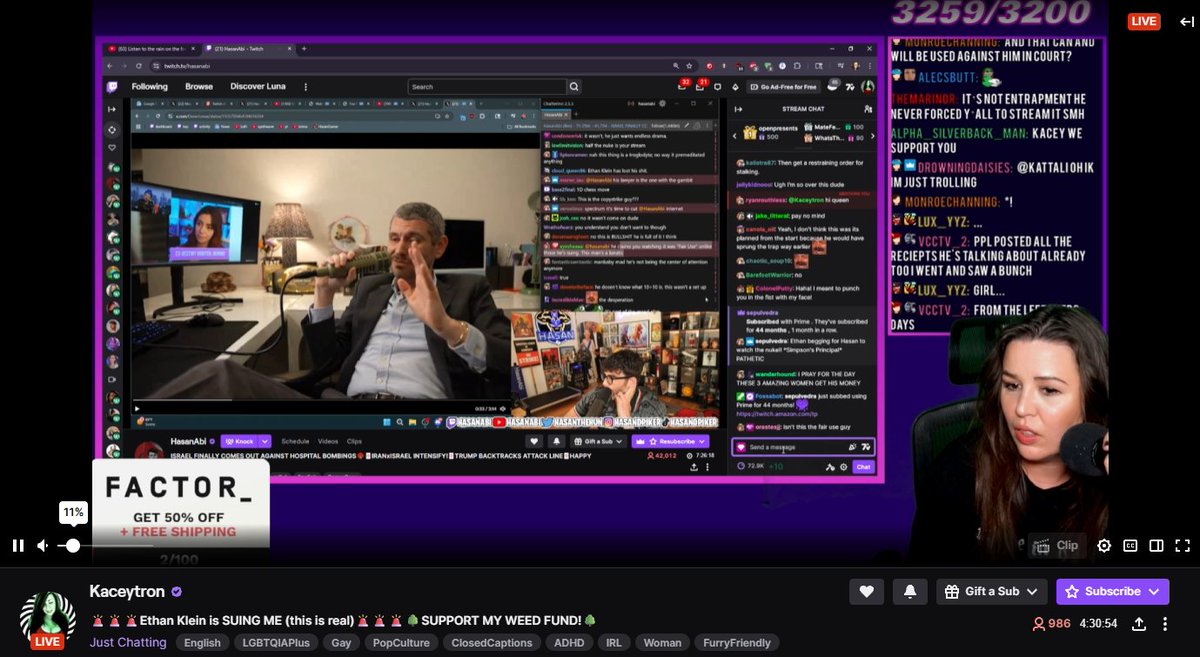Screen dimensions: 1200x657
Task: Click Discover Luna in streamed Twitch page
Action: (258, 87)
